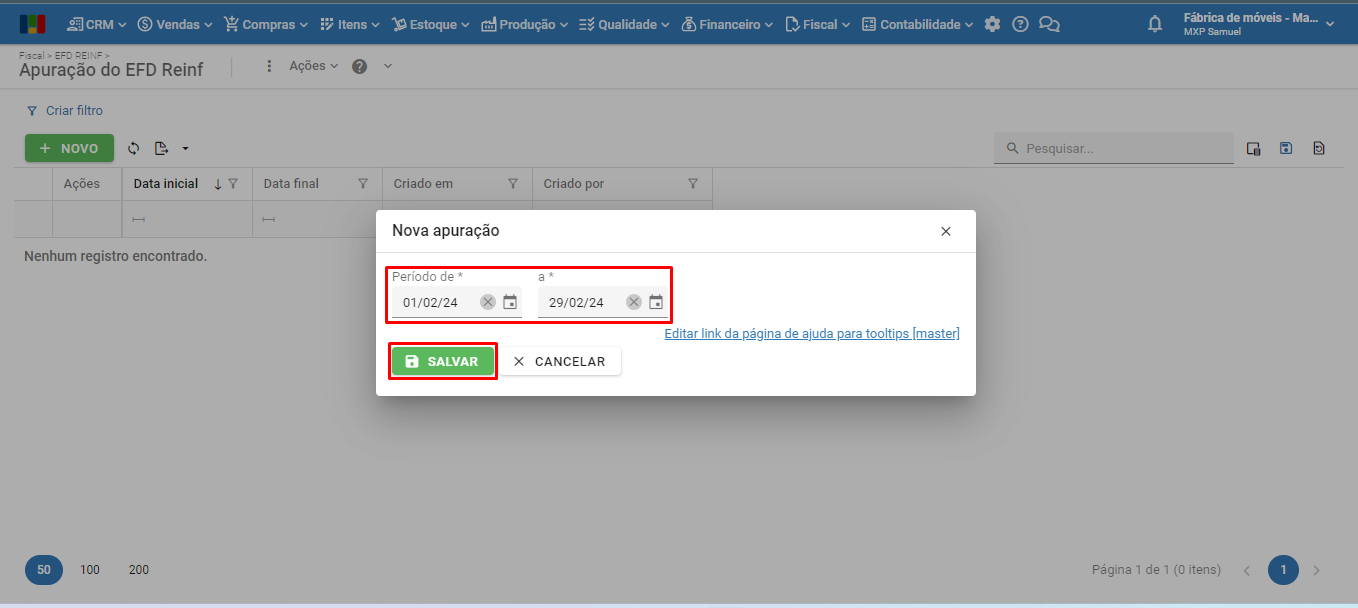Open the Financeiro menu
This screenshot has height=608, width=1358.
pos(727,24)
